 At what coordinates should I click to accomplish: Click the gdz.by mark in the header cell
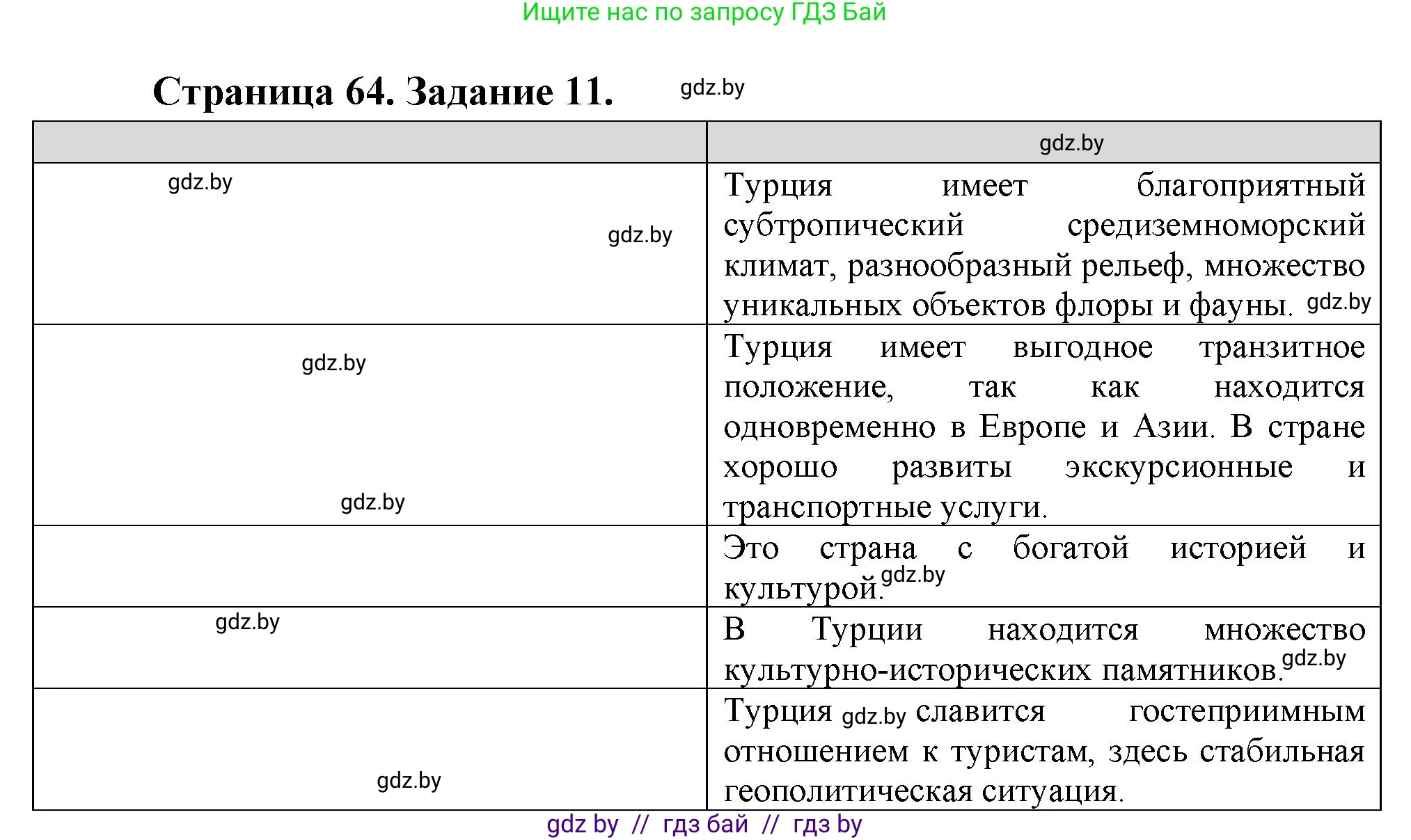(1071, 144)
